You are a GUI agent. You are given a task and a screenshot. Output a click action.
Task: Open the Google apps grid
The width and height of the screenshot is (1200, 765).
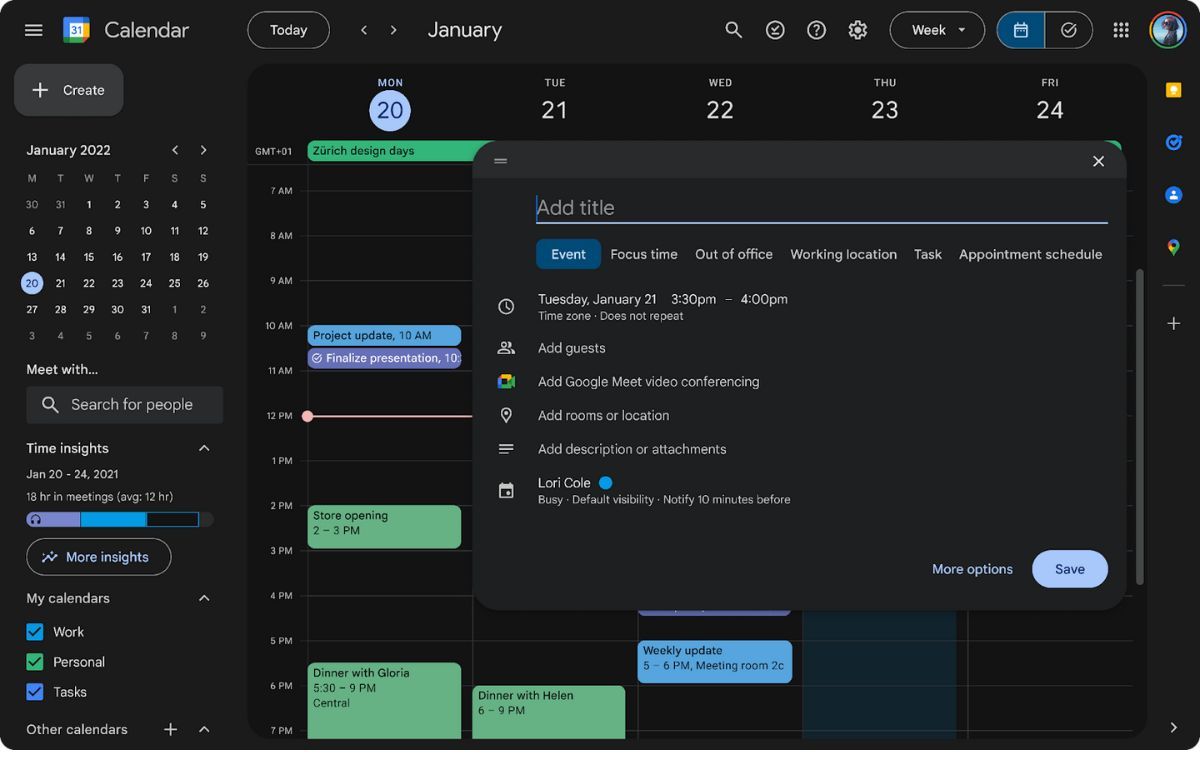[x=1121, y=30]
